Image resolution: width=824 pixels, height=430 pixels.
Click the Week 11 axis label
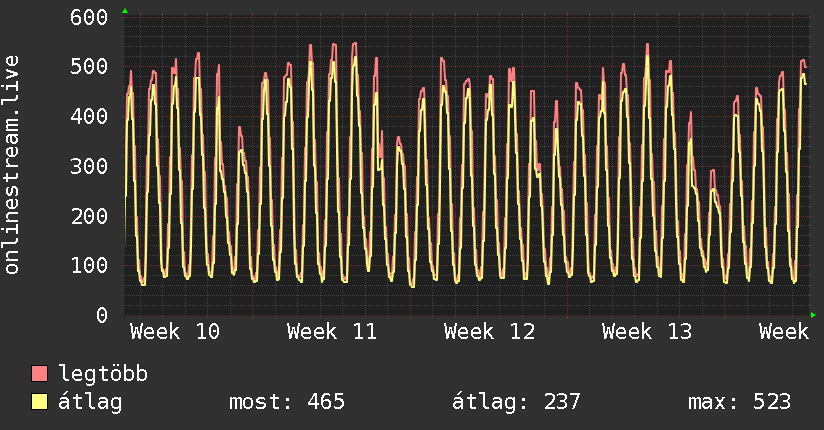(332, 332)
